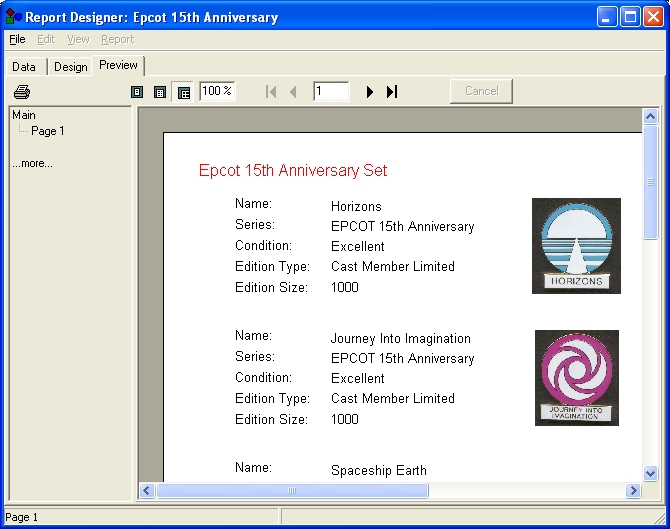Viewport: 670px width, 529px height.
Task: Click the ...more... link in outline
Action: click(32, 163)
